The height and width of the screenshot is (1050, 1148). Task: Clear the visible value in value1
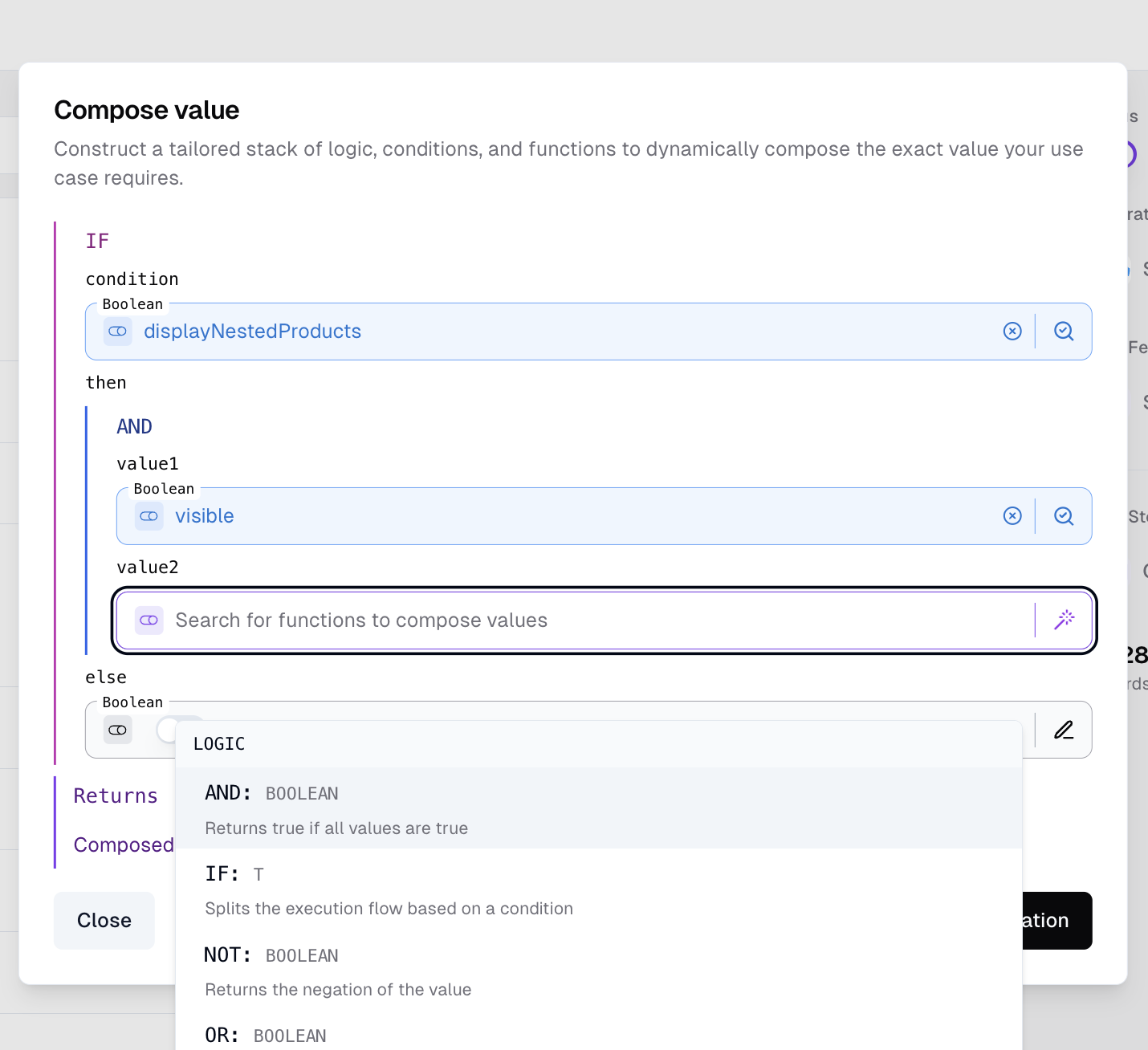click(x=1012, y=516)
